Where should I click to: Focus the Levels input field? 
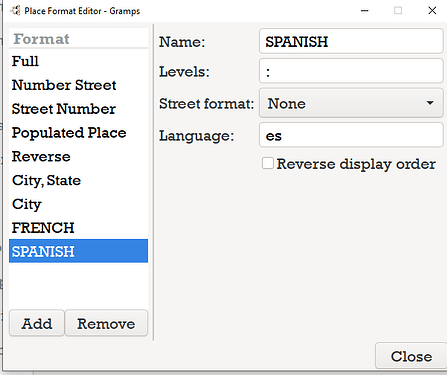(x=351, y=71)
